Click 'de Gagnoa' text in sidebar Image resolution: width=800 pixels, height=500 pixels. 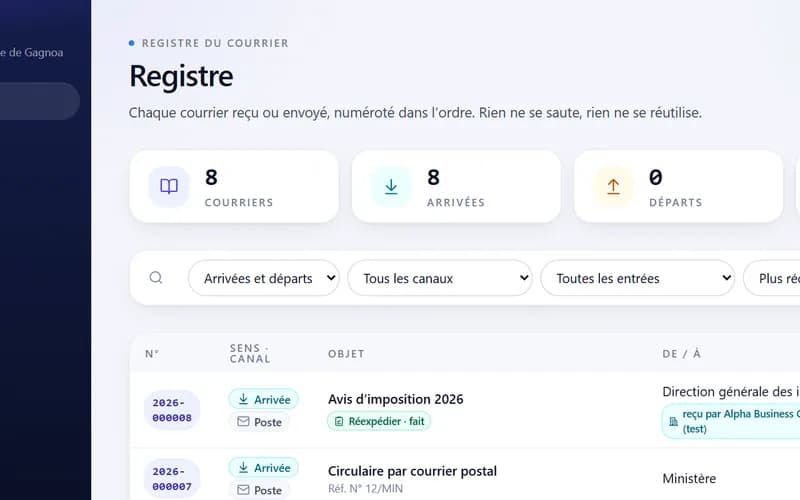click(x=36, y=52)
